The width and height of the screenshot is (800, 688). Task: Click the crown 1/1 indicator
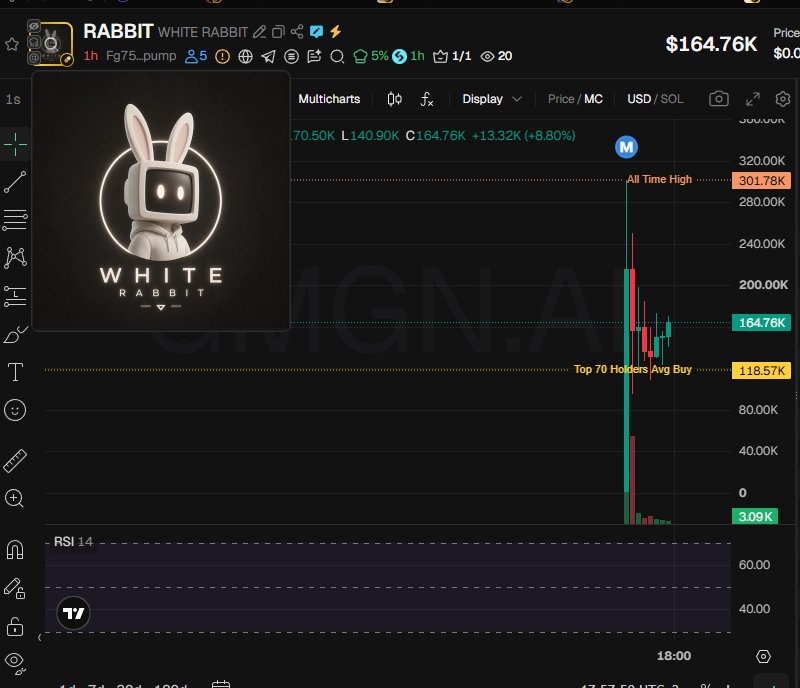point(452,56)
